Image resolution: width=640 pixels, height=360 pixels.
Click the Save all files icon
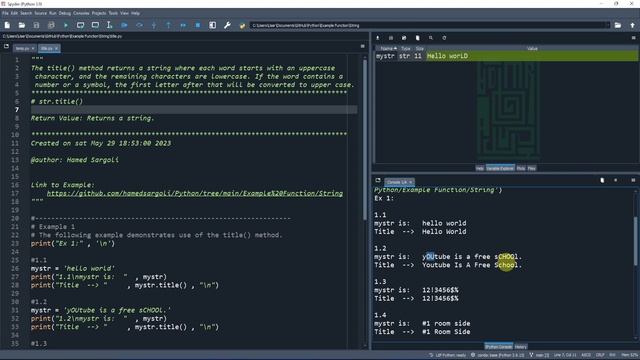pyautogui.click(x=51, y=25)
